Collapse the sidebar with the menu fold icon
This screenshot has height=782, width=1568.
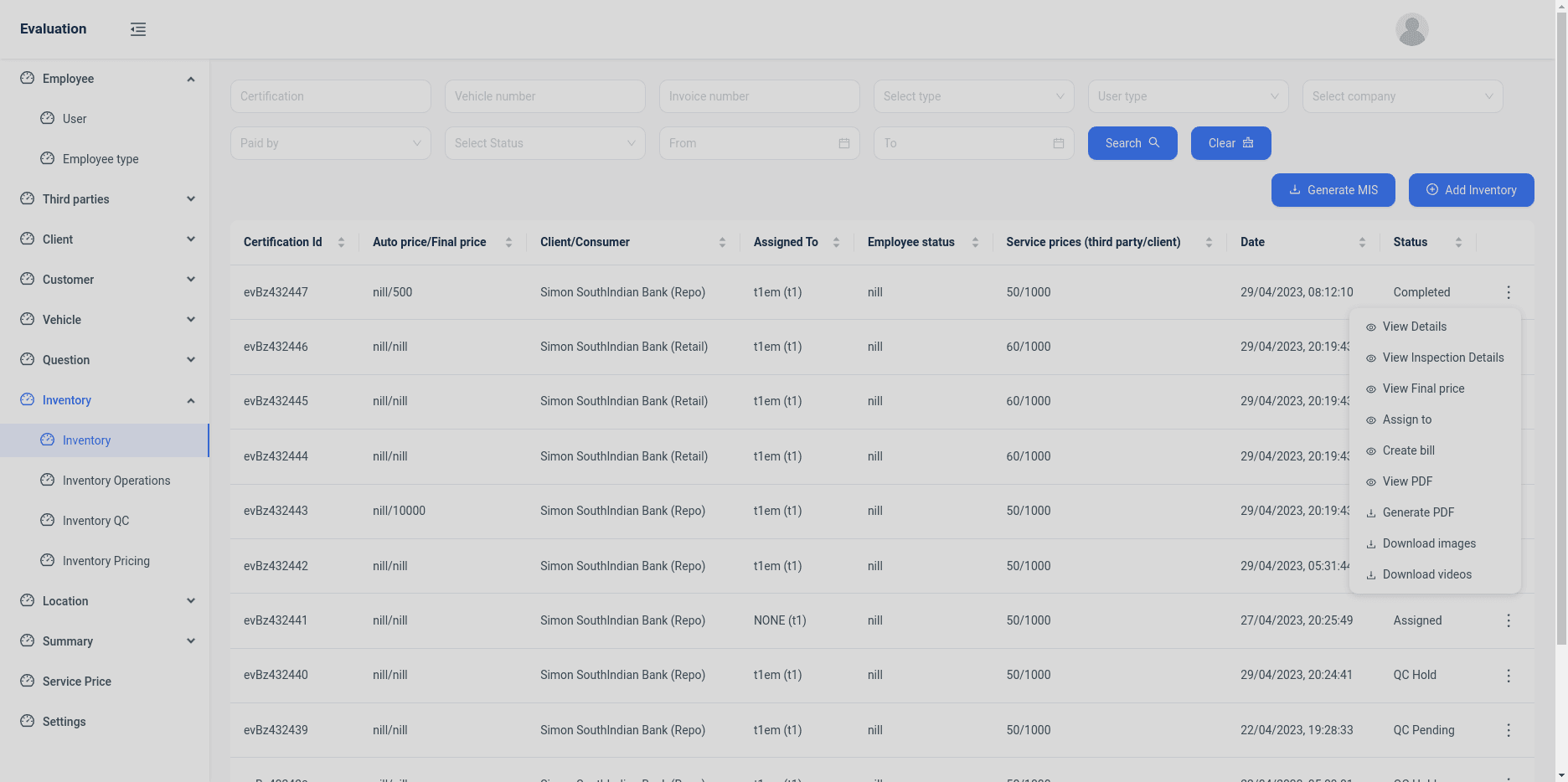(138, 29)
